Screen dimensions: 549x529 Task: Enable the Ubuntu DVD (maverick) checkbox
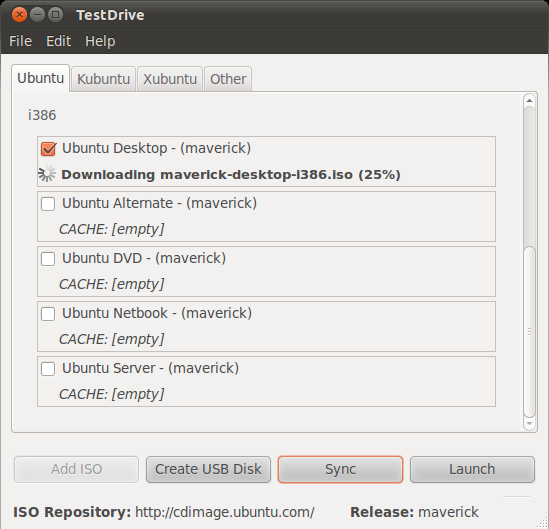(48, 259)
